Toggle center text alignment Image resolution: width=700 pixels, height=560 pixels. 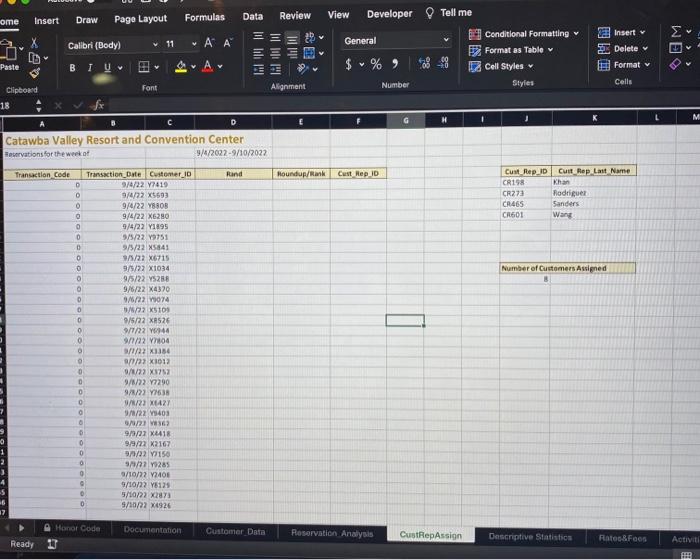(275, 54)
